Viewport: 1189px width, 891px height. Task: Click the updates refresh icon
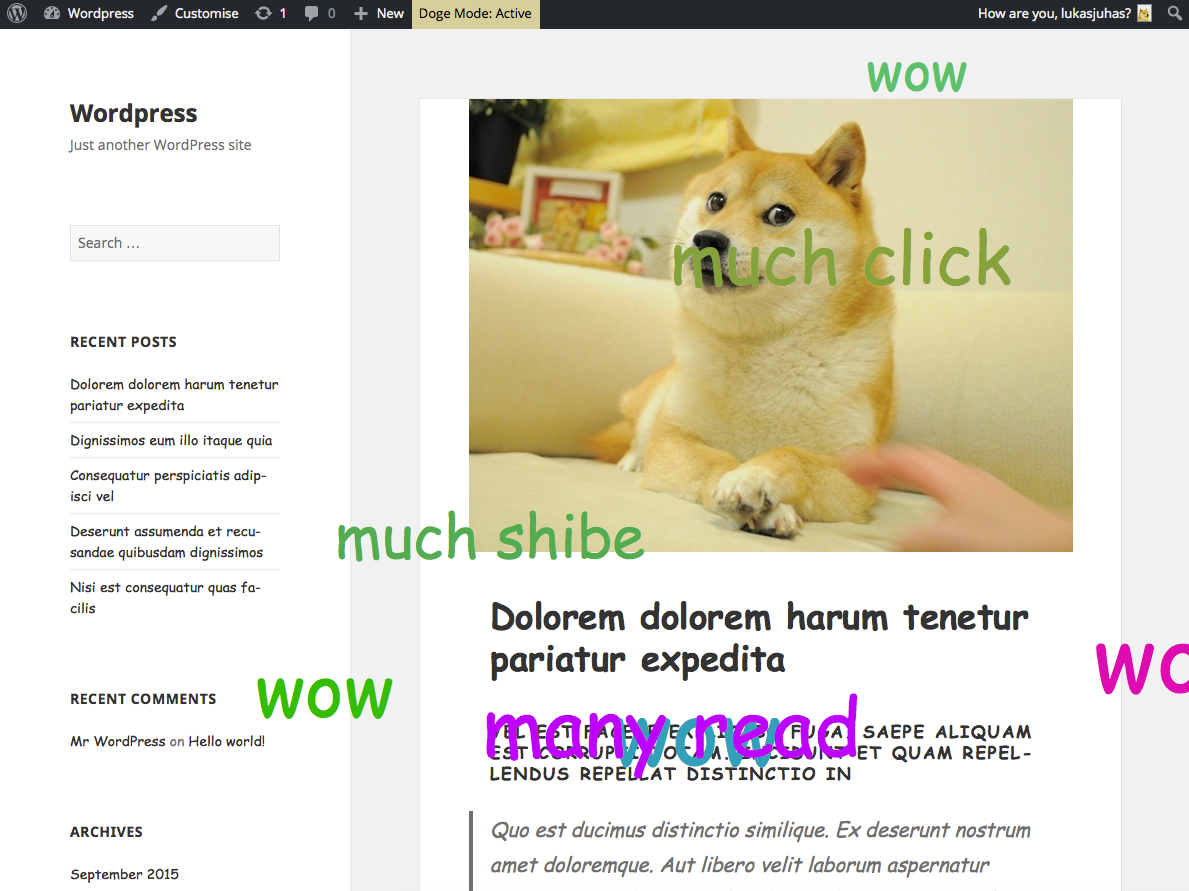pos(263,14)
